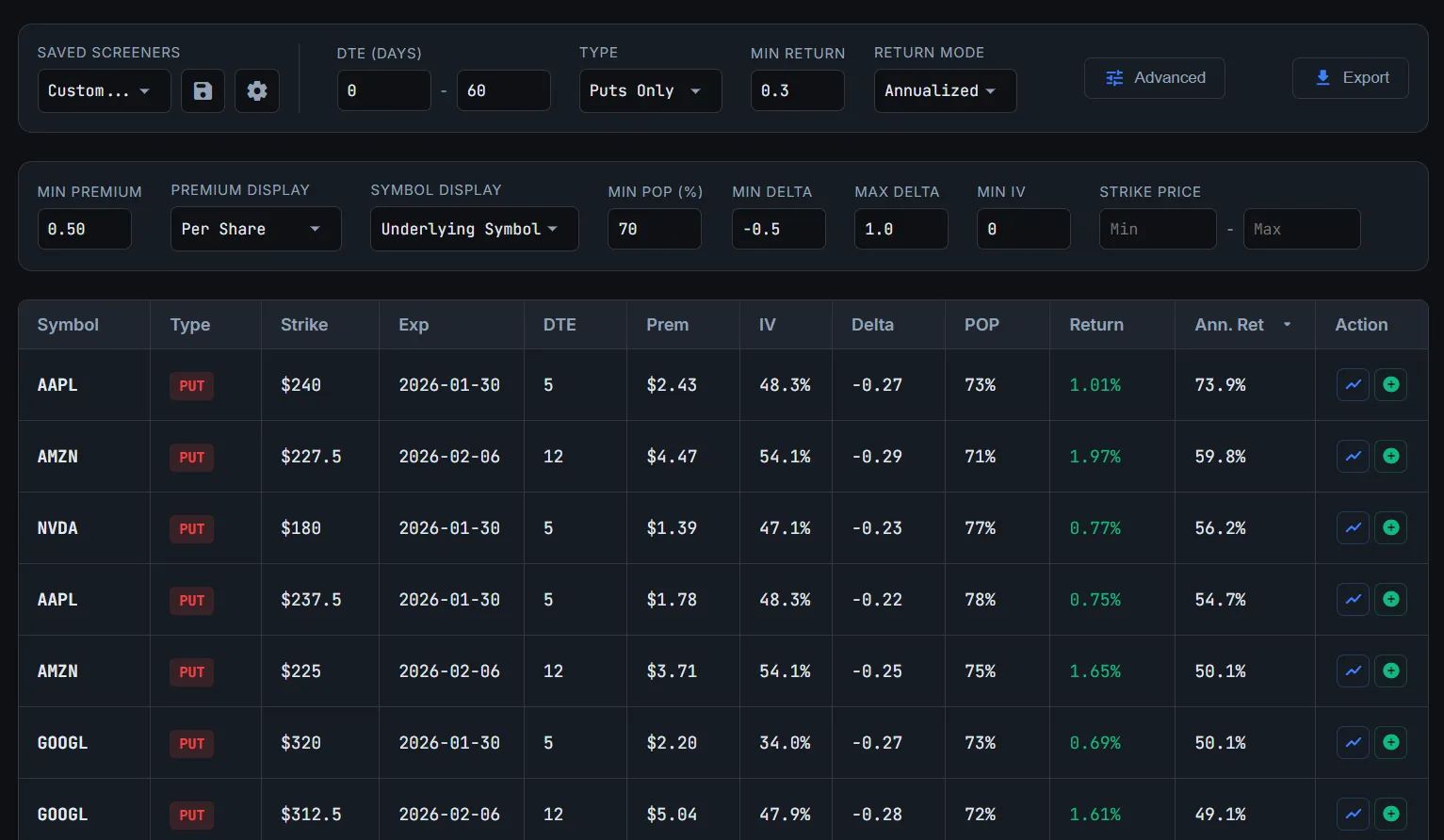Focus the Min POP (%) input field

[654, 229]
